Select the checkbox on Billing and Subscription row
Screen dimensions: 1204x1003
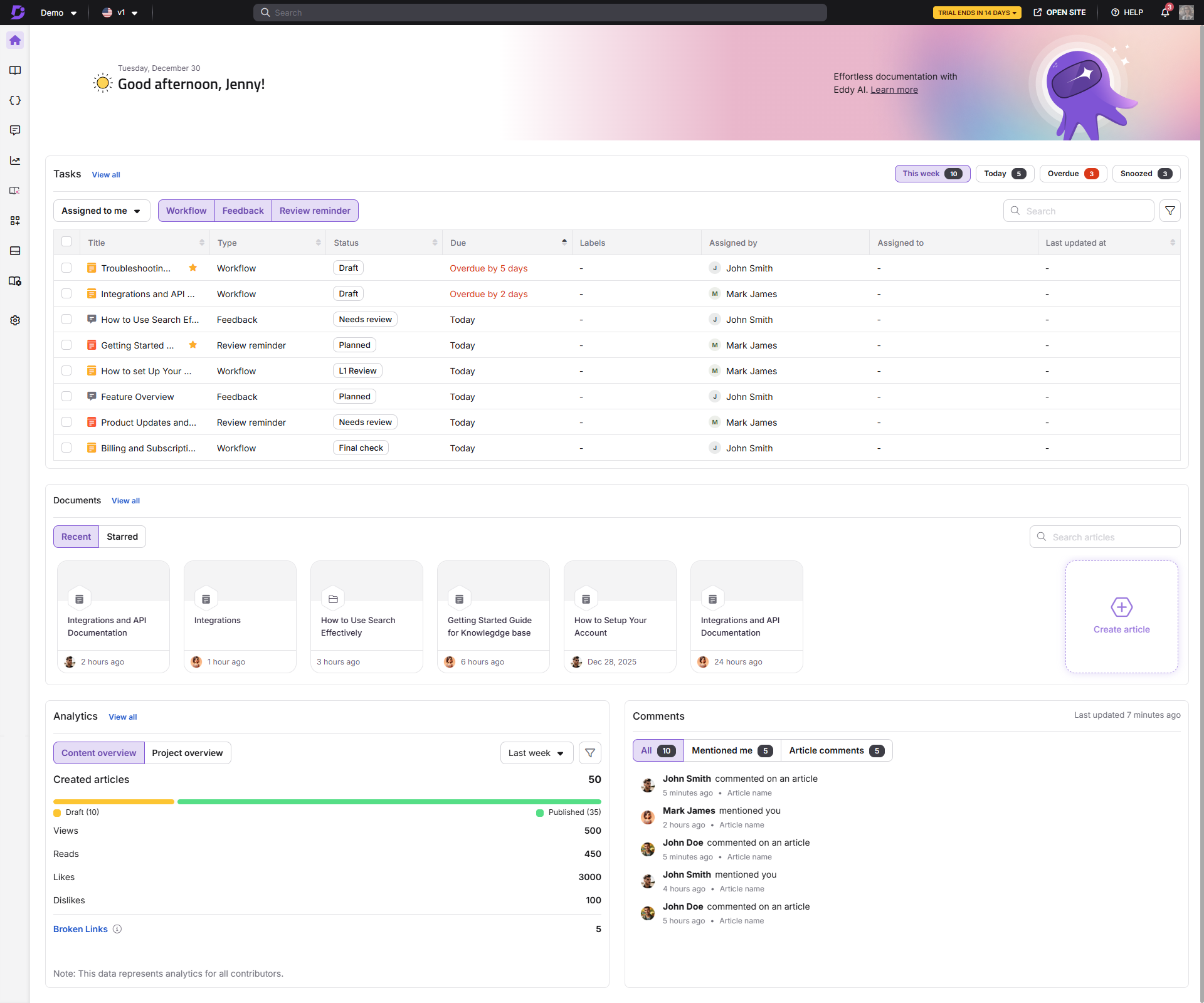pyautogui.click(x=66, y=448)
